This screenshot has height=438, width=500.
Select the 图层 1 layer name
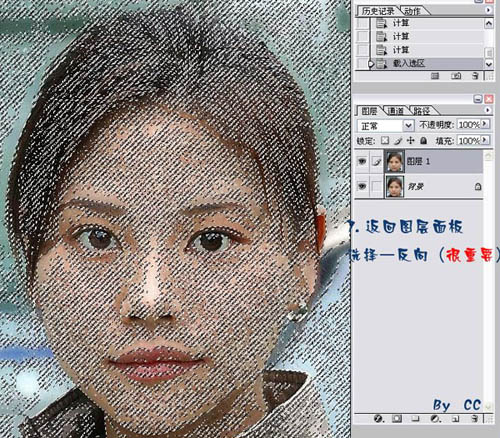(x=418, y=162)
